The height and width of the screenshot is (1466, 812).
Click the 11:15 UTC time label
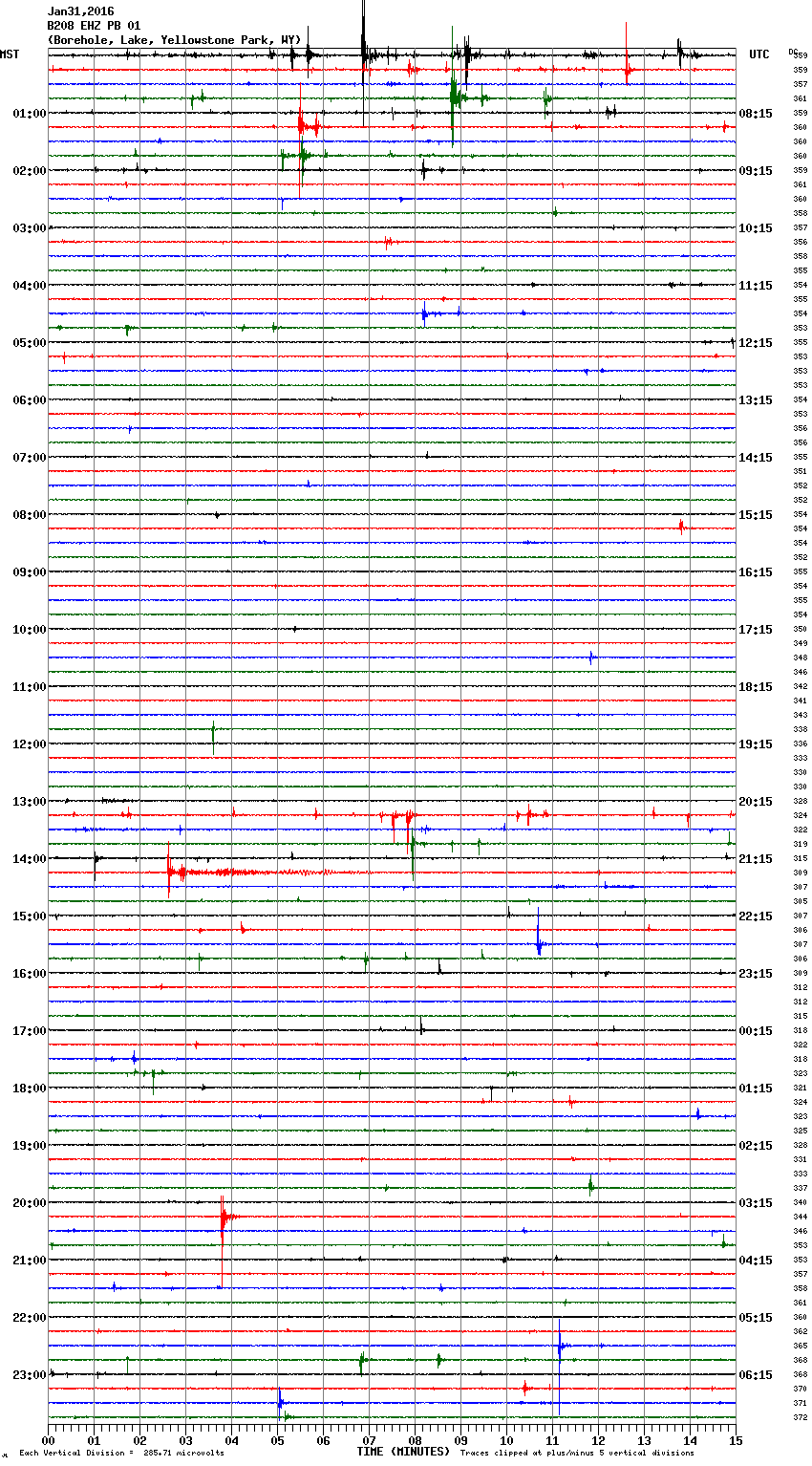click(756, 286)
